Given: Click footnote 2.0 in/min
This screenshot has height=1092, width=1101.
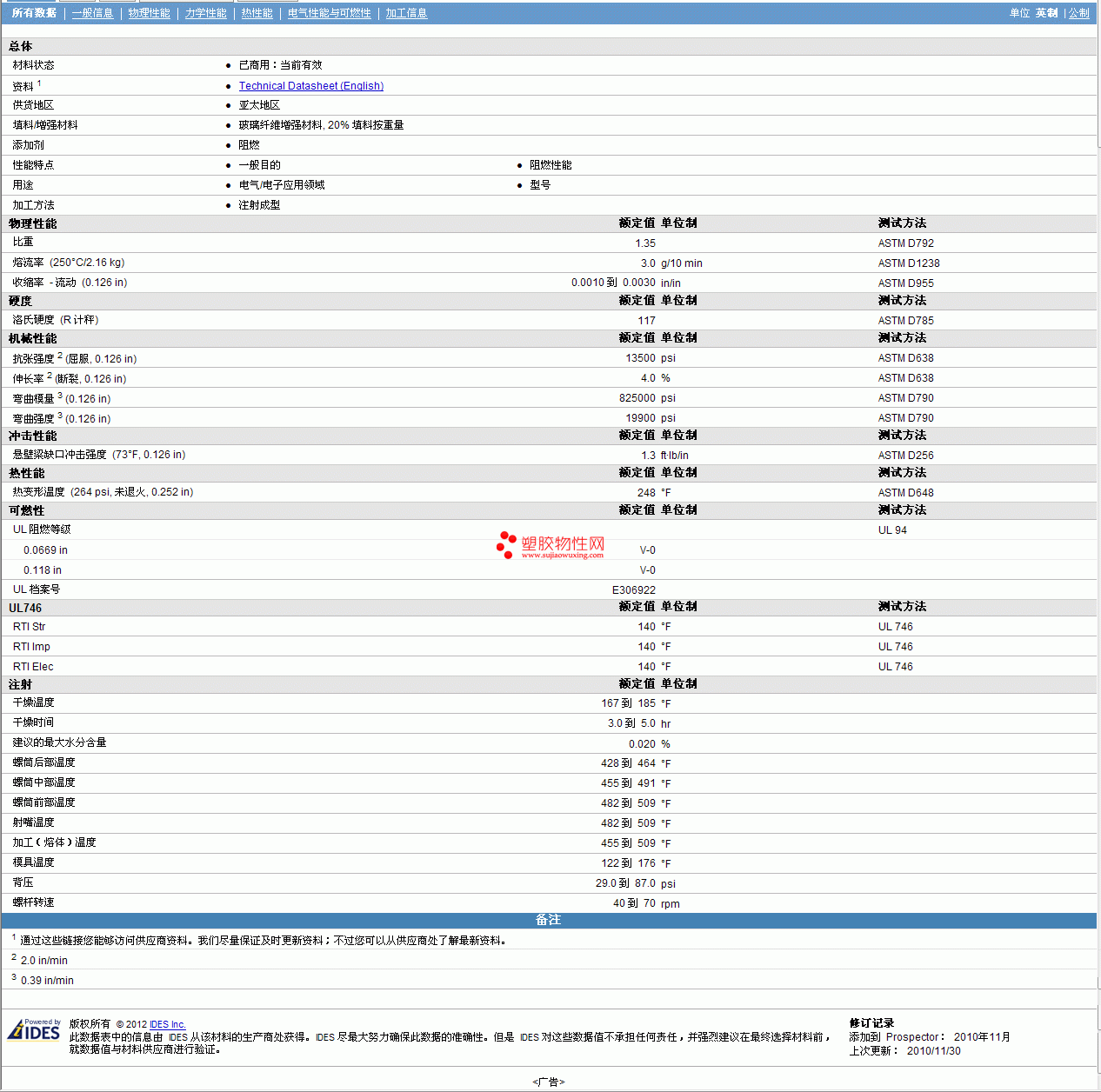Looking at the screenshot, I should 44,961.
